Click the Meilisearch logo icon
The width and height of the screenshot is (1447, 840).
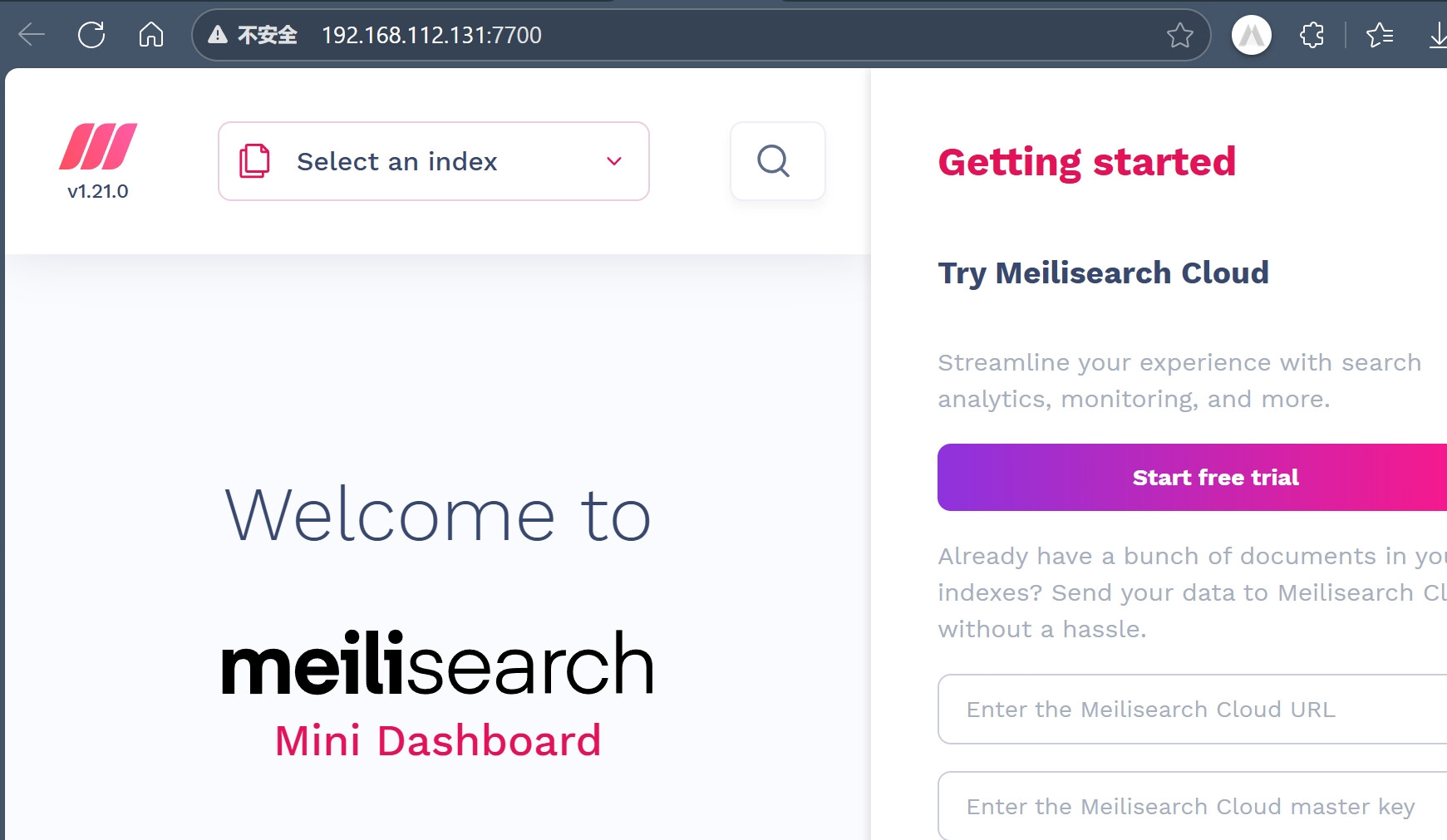[x=98, y=146]
